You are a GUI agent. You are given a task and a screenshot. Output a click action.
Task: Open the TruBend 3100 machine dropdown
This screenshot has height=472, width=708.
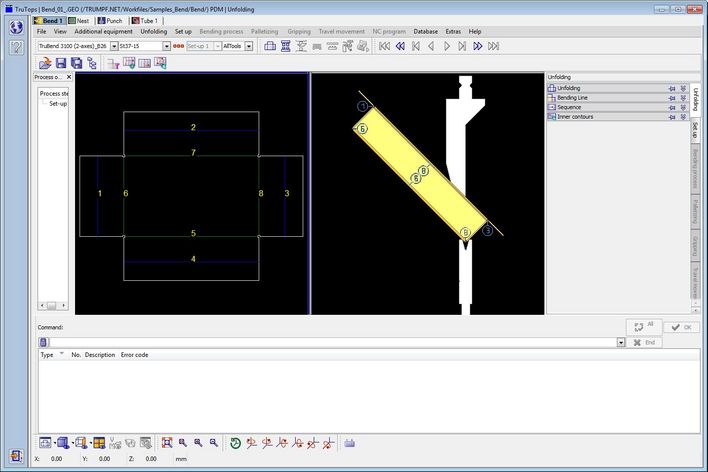112,46
